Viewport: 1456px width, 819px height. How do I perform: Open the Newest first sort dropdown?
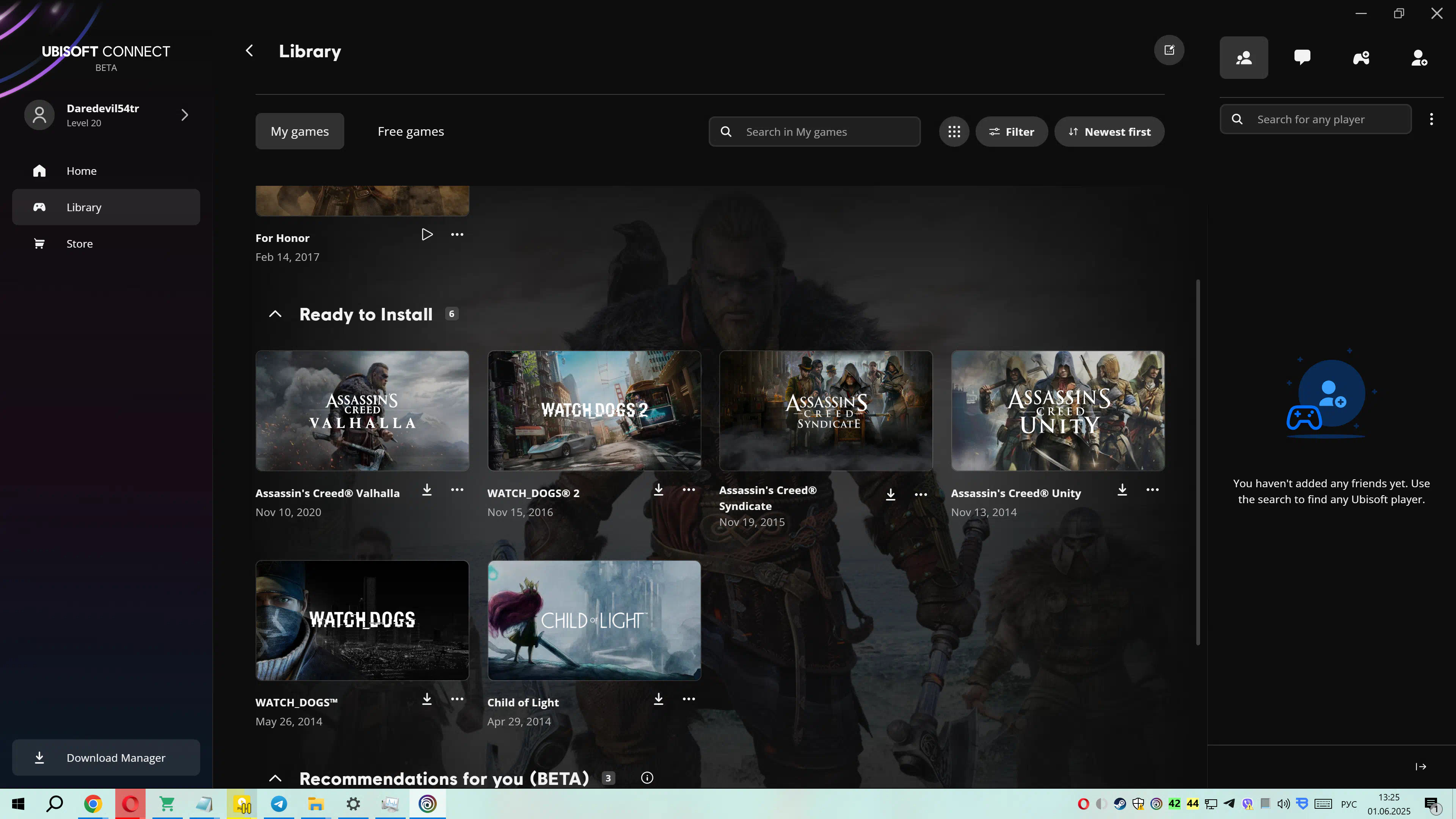(x=1109, y=132)
